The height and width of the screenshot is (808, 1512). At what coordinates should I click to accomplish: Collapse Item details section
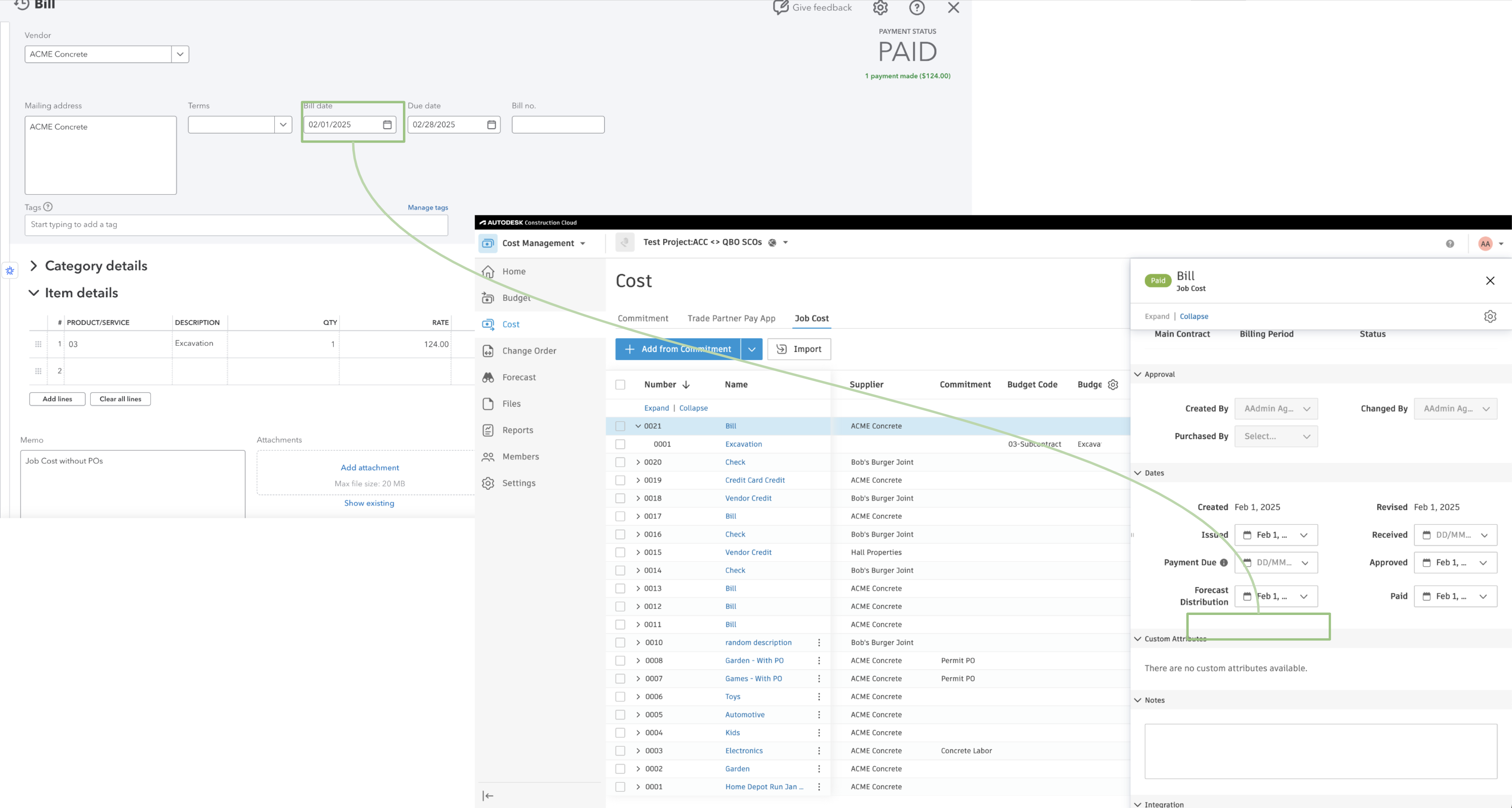33,292
